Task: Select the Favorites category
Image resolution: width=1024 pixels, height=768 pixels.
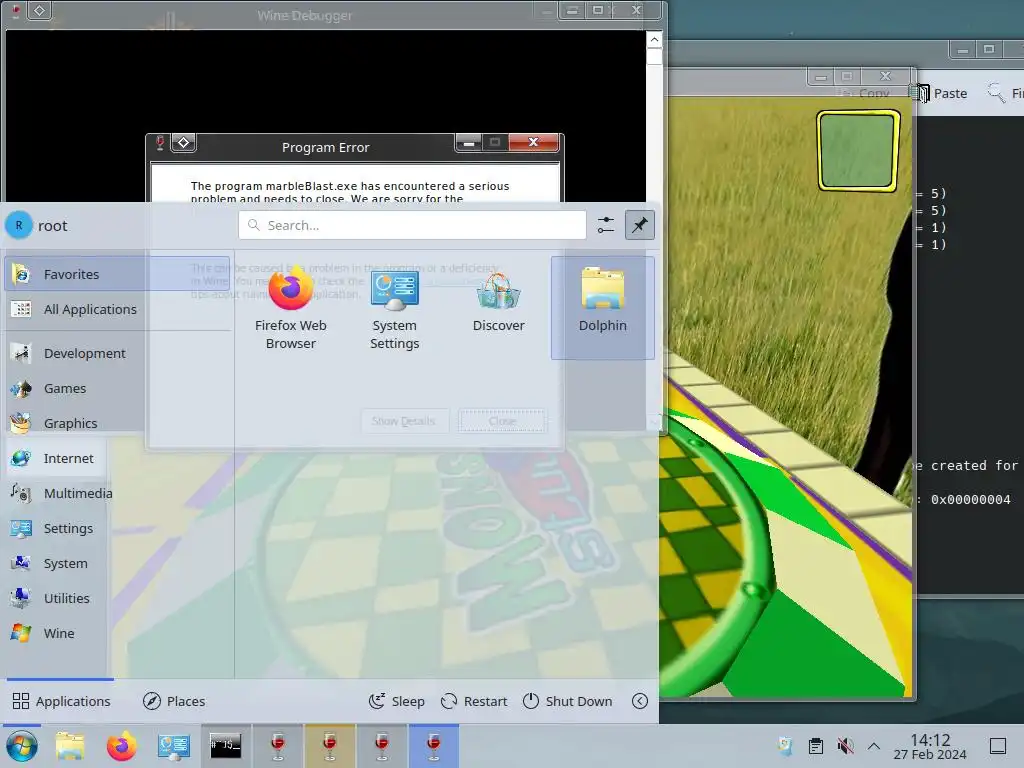Action: (x=117, y=274)
